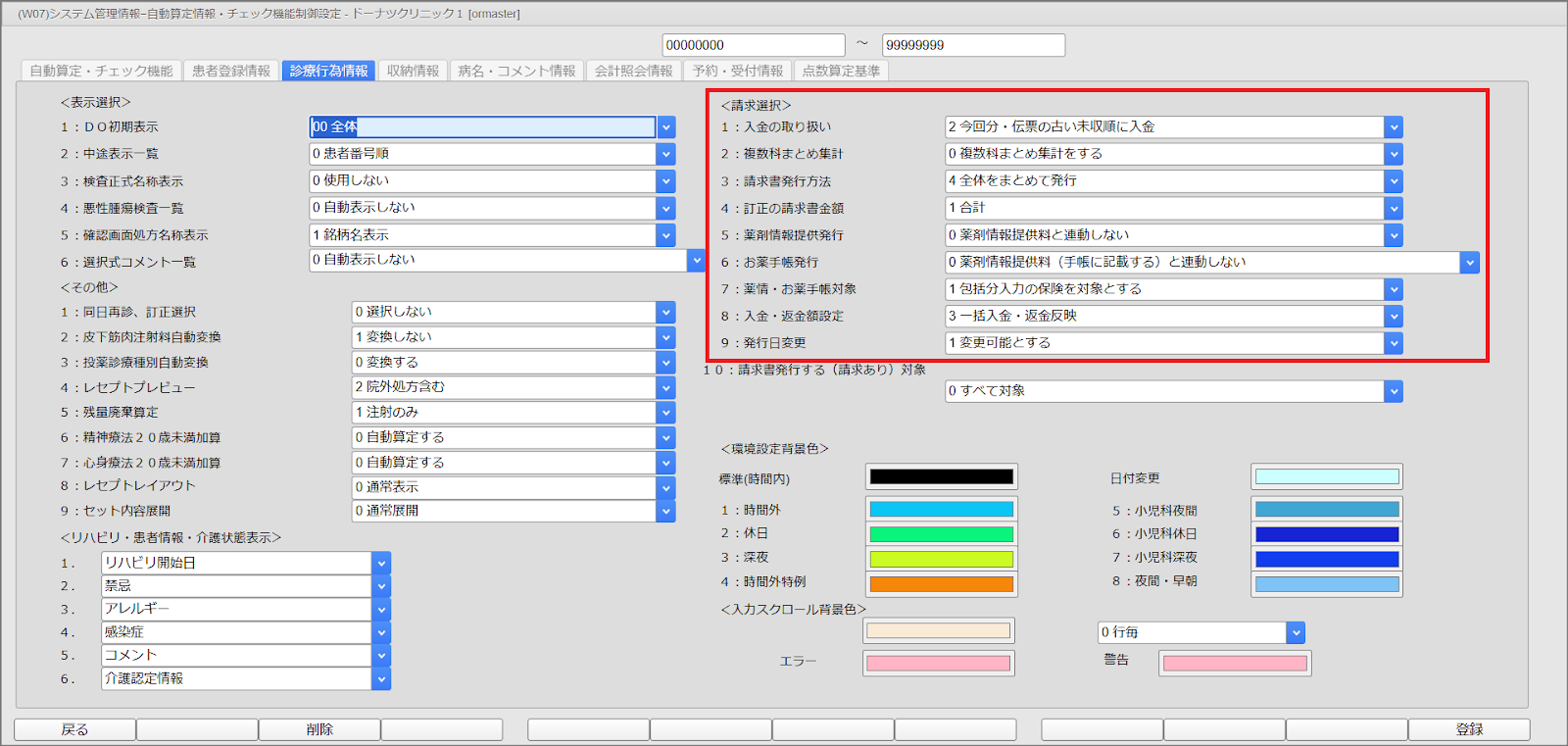Click the 登録 button
Viewport: 1568px width, 746px height.
pos(1468,729)
